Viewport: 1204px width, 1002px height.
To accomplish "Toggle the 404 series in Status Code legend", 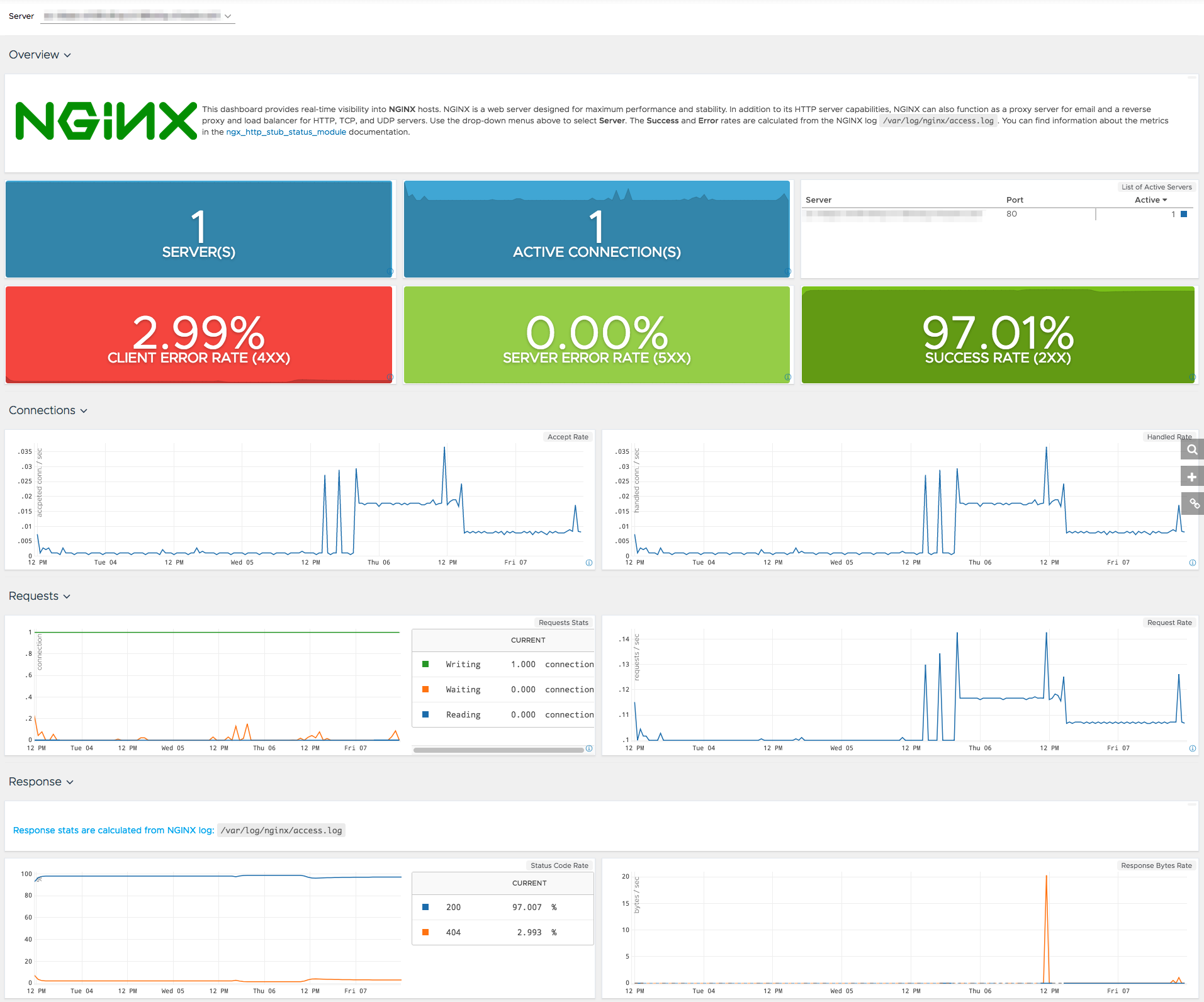I will tap(453, 933).
